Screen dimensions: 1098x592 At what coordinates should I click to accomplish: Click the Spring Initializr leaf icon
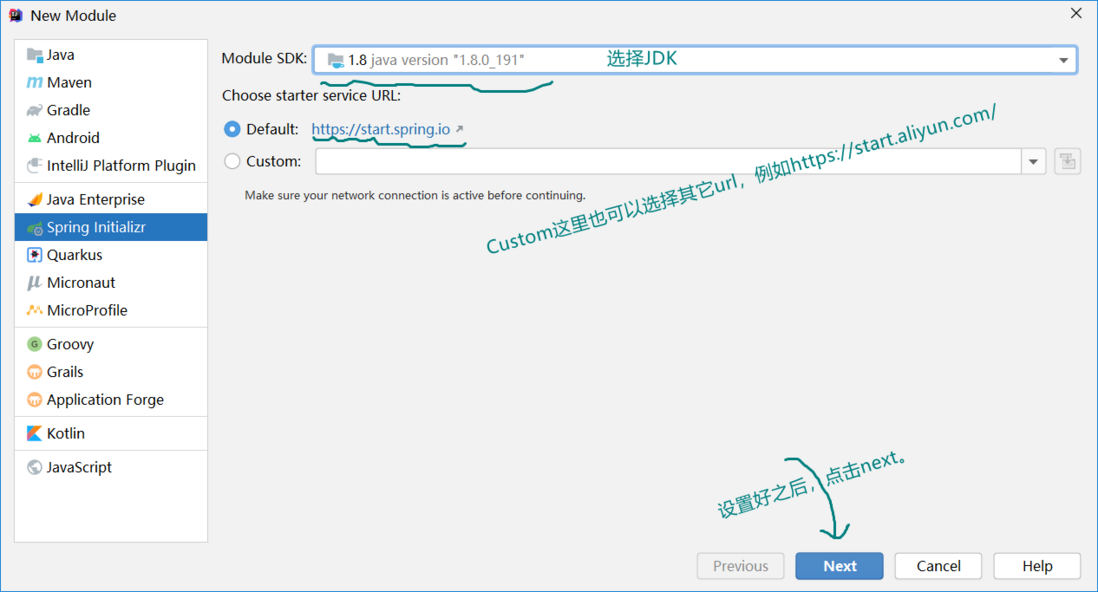(x=34, y=228)
